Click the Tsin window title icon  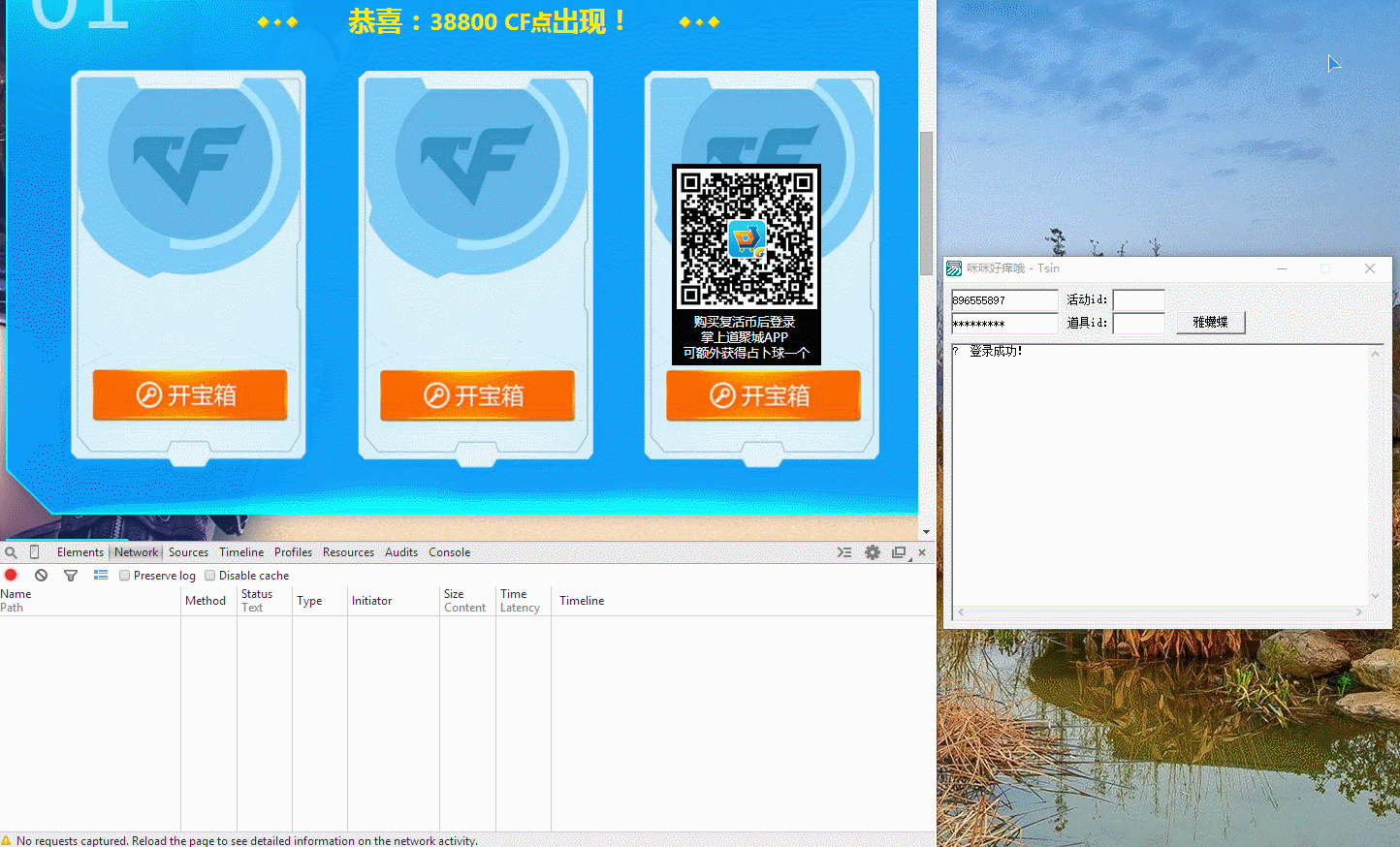(954, 268)
